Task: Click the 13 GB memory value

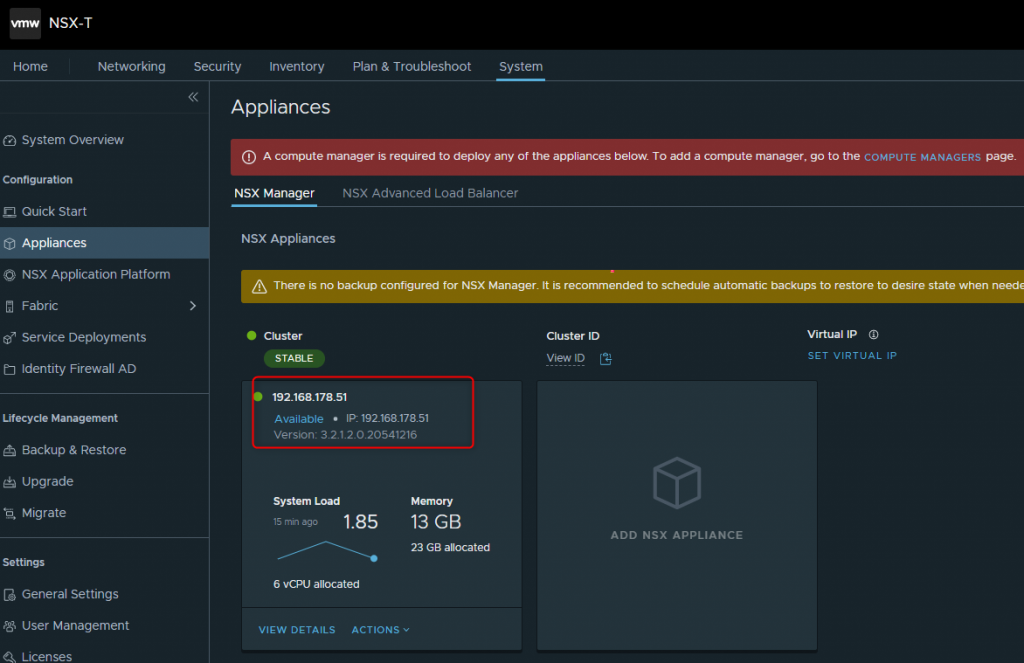Action: (x=436, y=522)
